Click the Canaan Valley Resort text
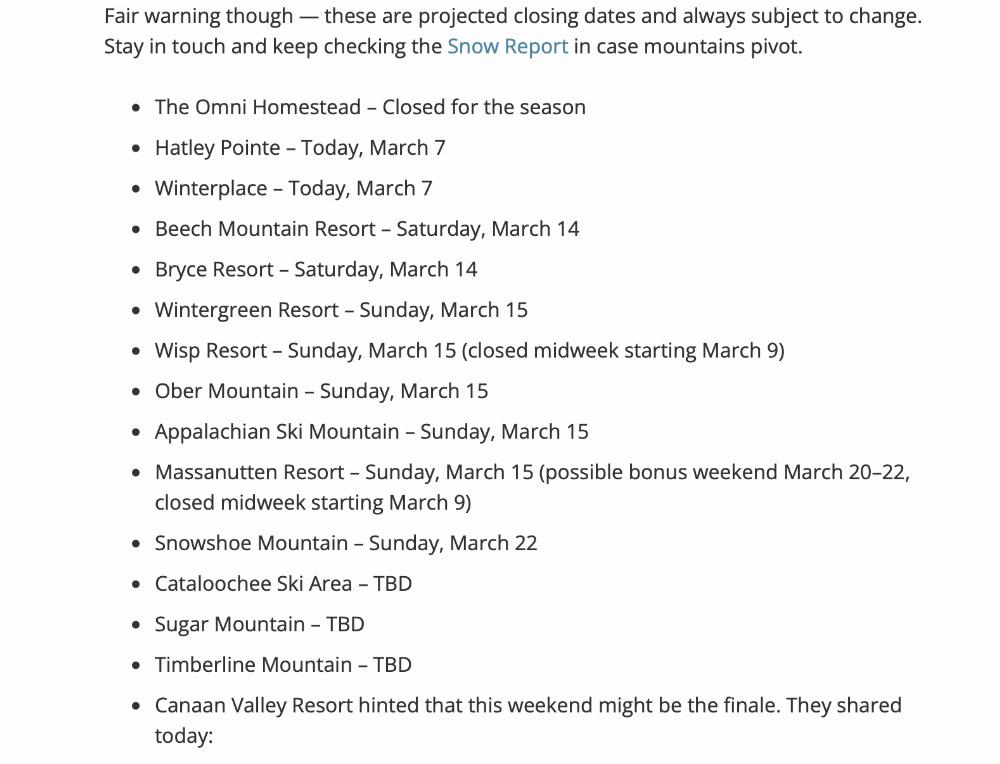 (x=254, y=705)
